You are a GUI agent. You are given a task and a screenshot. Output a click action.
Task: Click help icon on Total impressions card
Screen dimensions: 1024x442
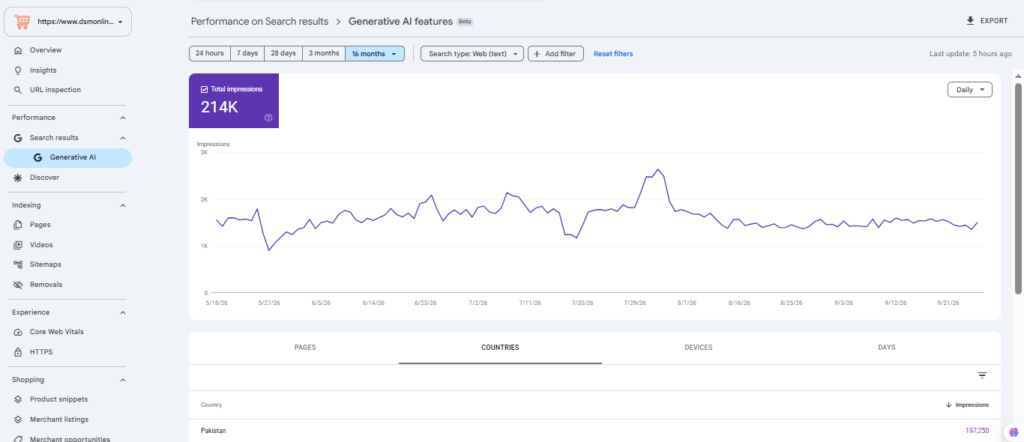pos(268,118)
